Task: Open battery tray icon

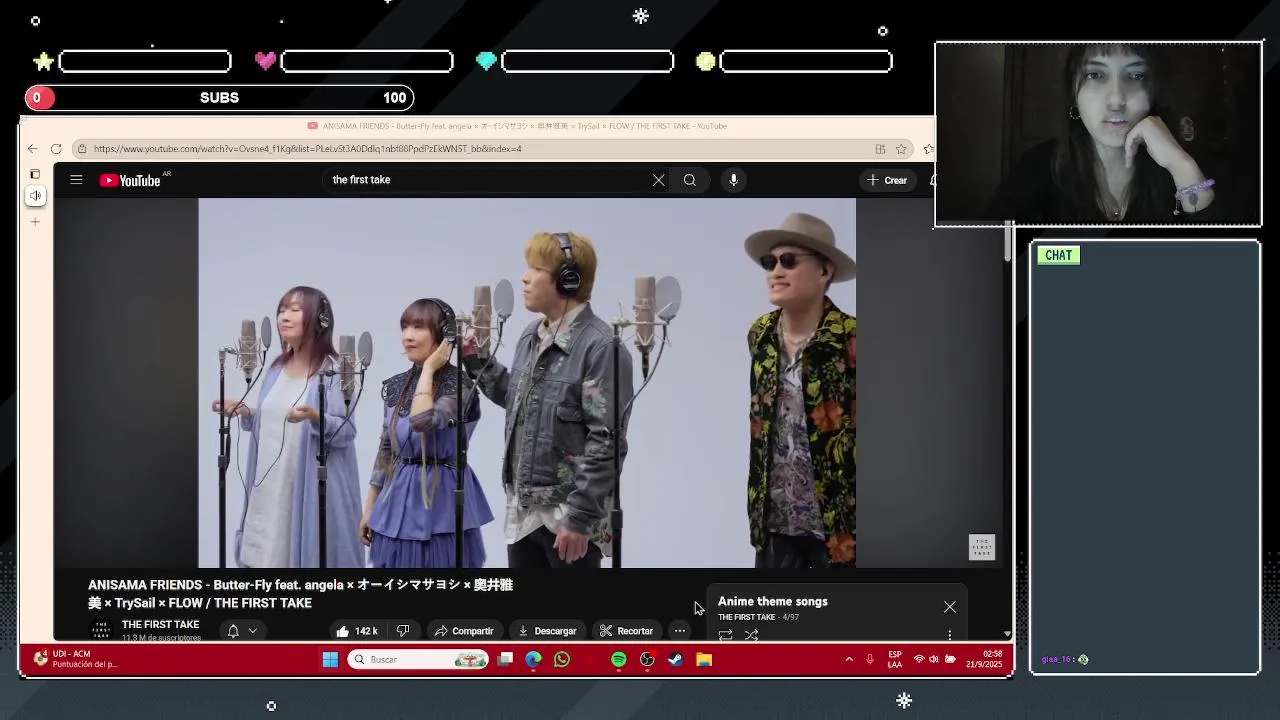Action: click(x=950, y=660)
